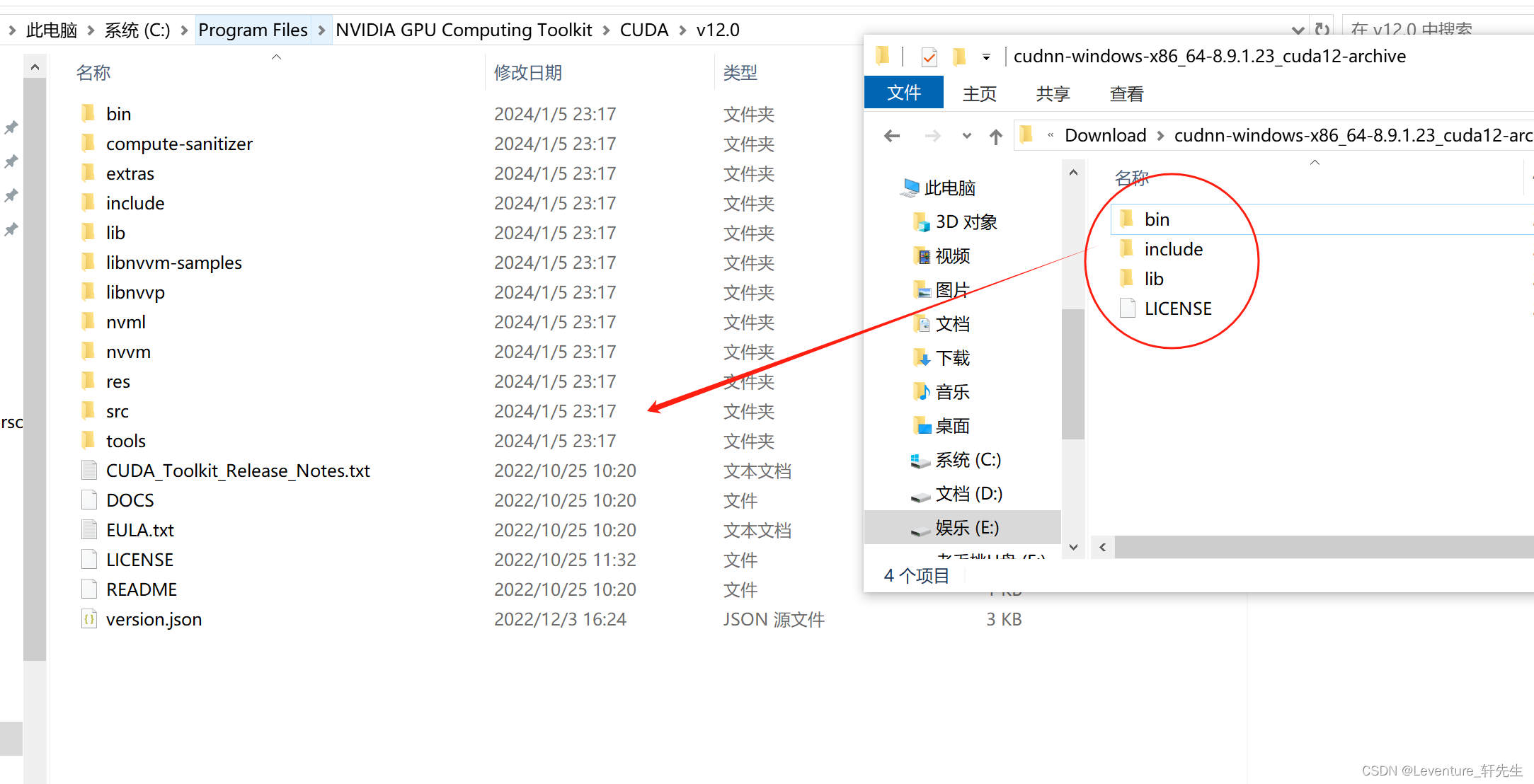The width and height of the screenshot is (1534, 784).
Task: Open the version.json file icon
Action: [89, 619]
